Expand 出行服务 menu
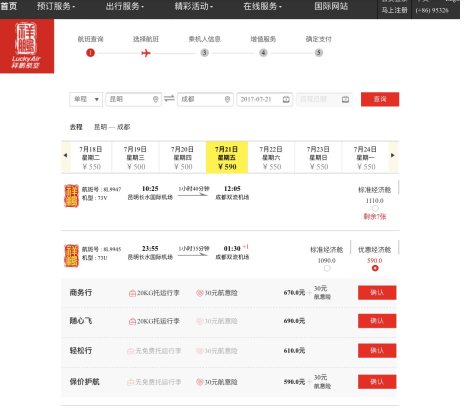 point(125,6)
